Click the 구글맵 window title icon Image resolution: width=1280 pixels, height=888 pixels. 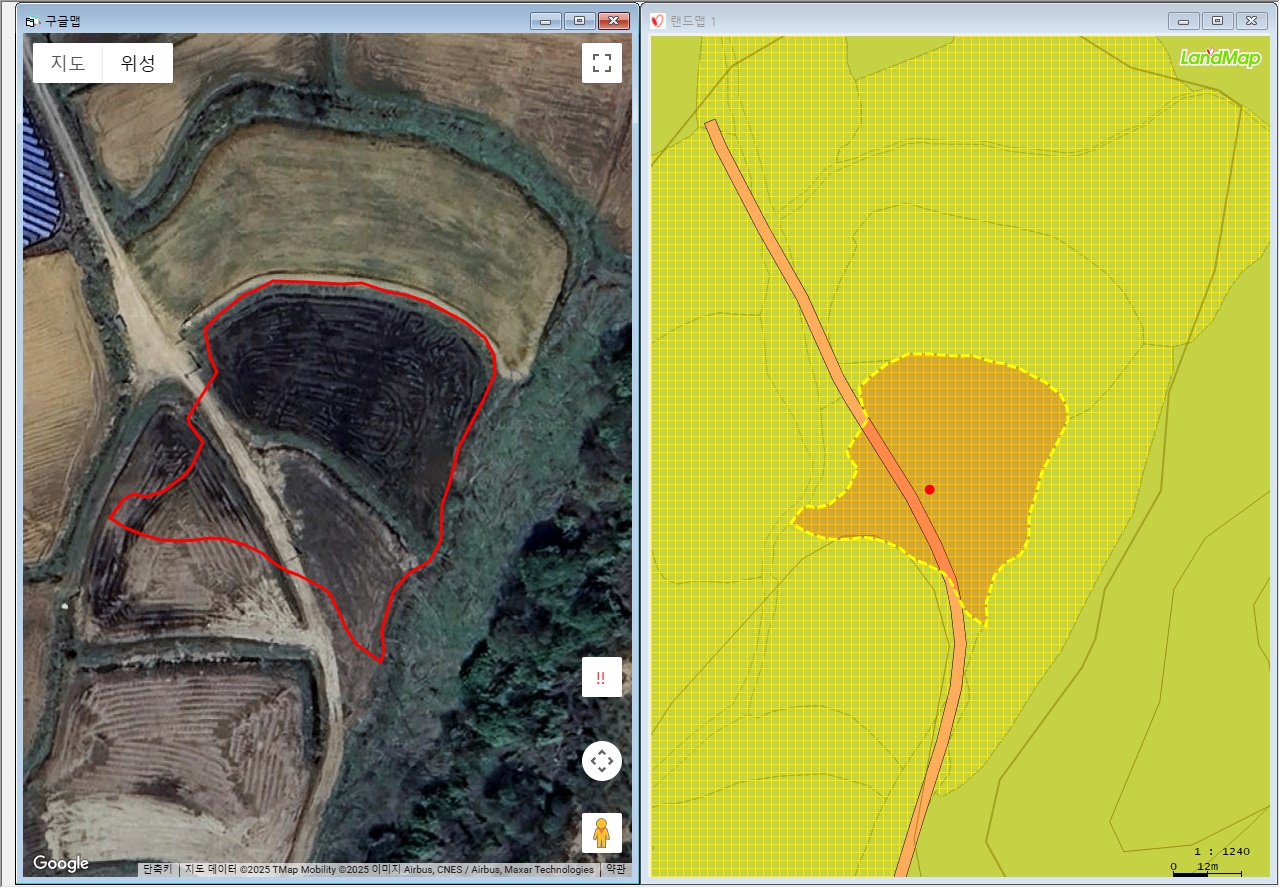(x=31, y=21)
